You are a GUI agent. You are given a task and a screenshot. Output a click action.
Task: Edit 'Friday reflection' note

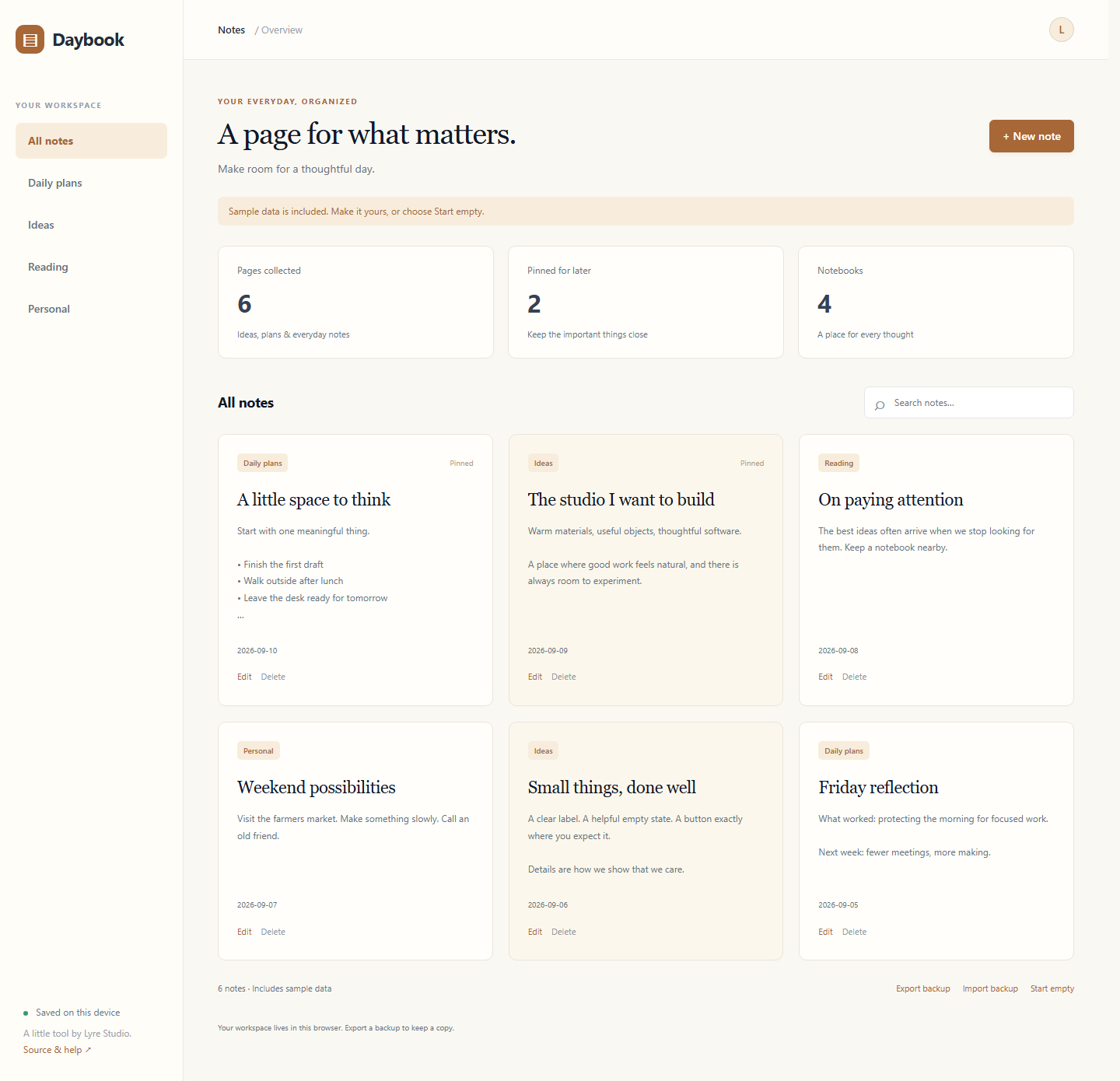pos(825,932)
